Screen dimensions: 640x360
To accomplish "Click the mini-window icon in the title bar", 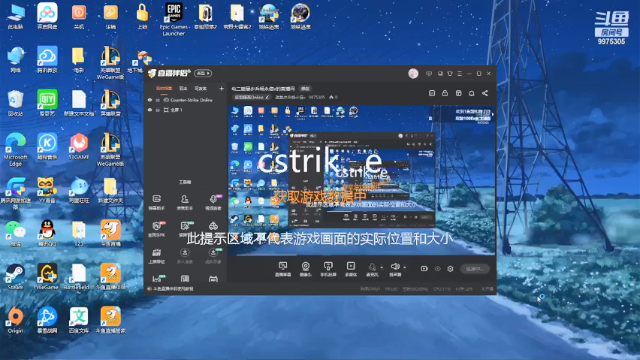I will pyautogui.click(x=440, y=73).
